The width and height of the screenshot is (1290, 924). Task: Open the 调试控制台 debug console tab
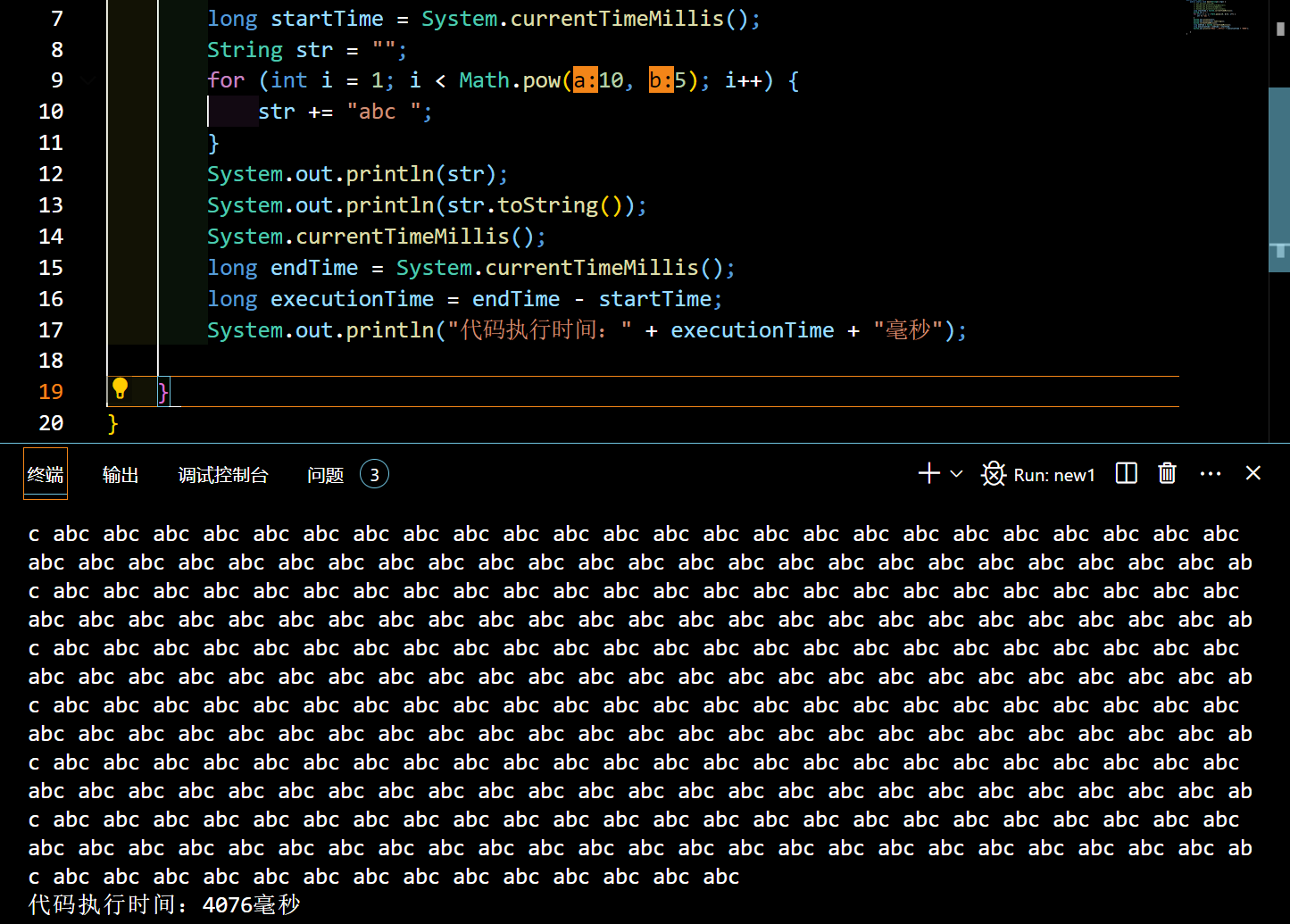(223, 475)
